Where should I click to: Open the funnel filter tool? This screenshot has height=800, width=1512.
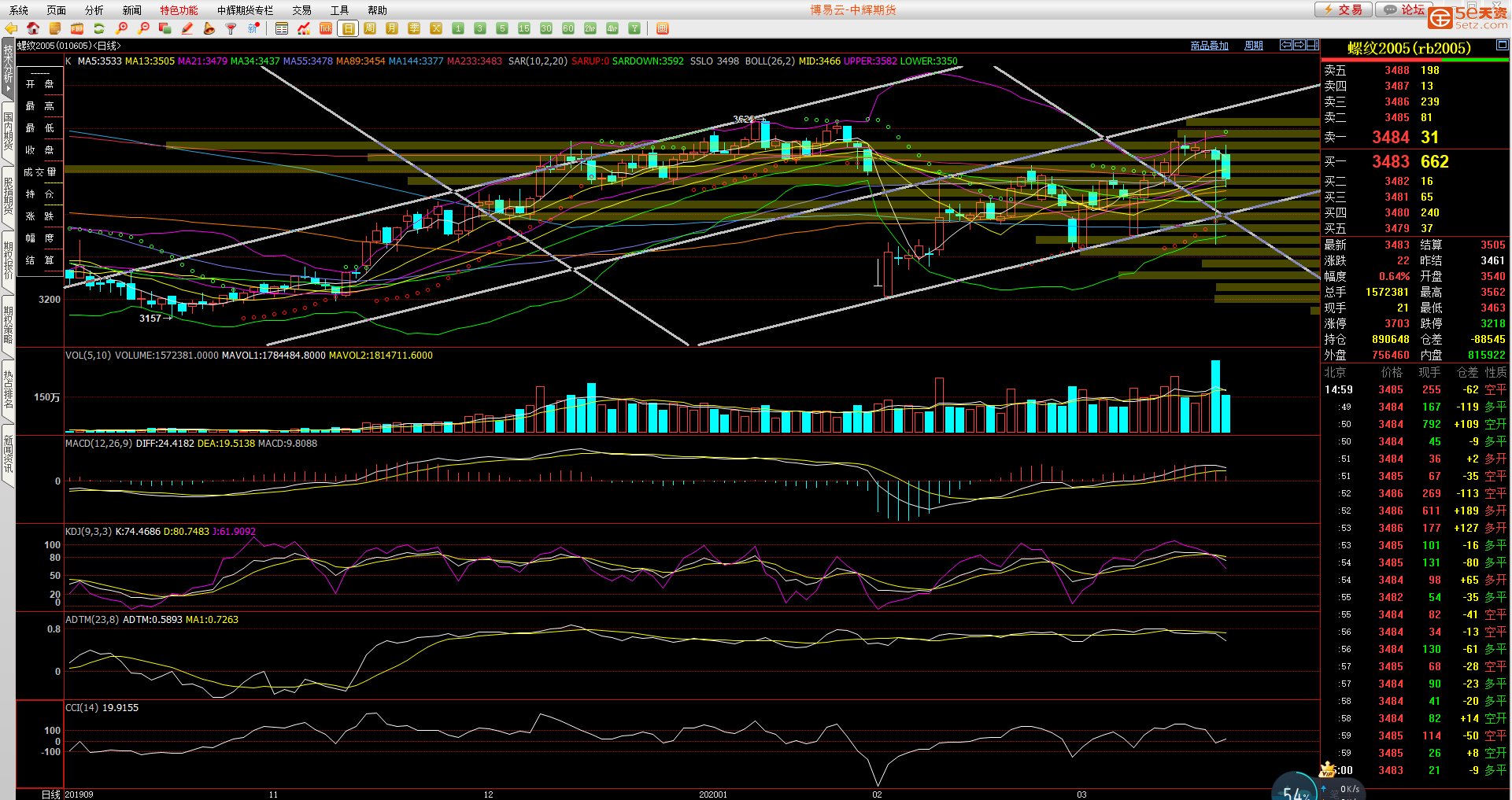click(x=231, y=28)
